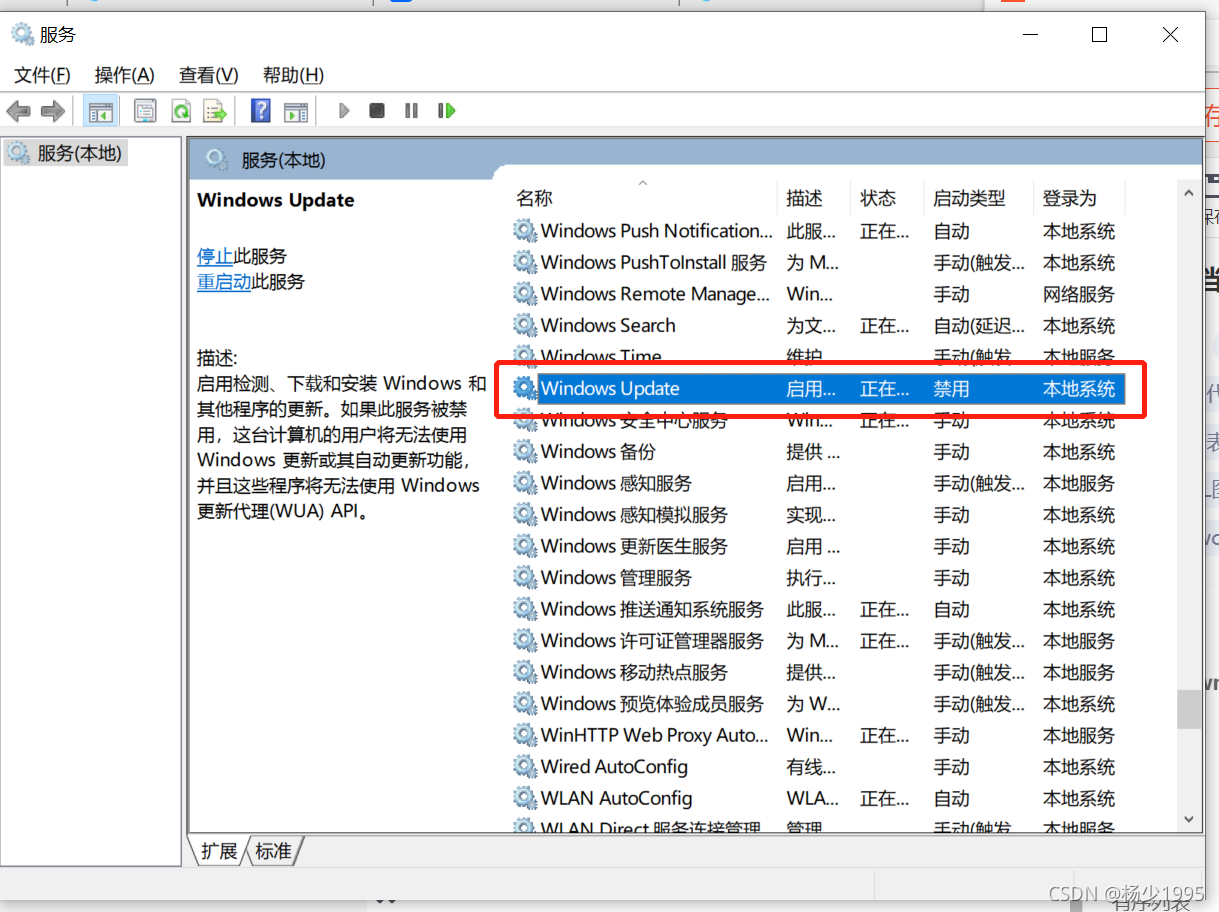Click the Back arrow toolbar icon

(x=19, y=111)
